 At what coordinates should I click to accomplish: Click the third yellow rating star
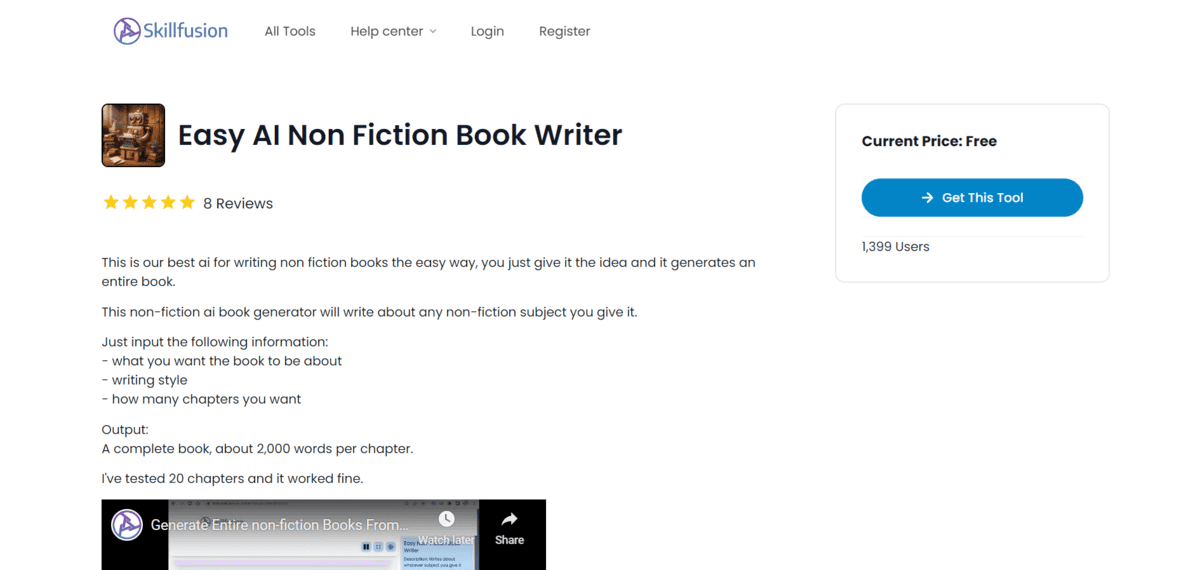pyautogui.click(x=149, y=203)
